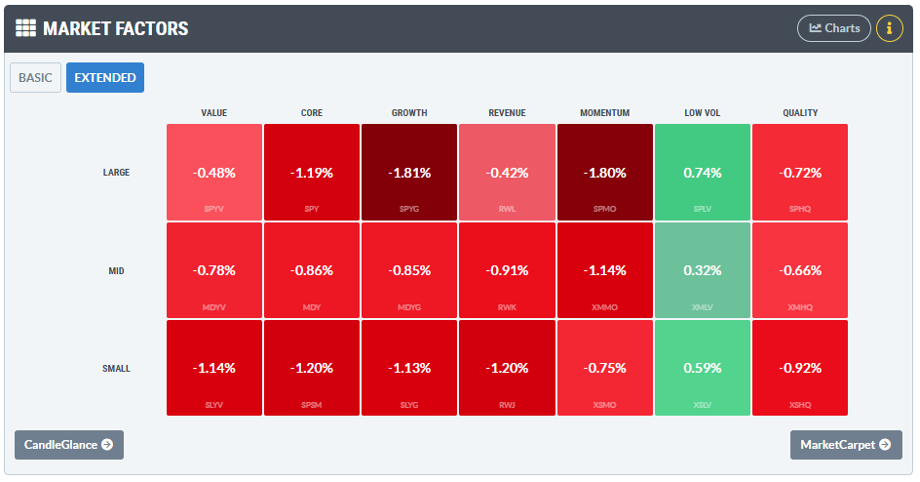Viewport: 920px width, 482px height.
Task: Switch to the BASIC tab
Action: [x=35, y=78]
